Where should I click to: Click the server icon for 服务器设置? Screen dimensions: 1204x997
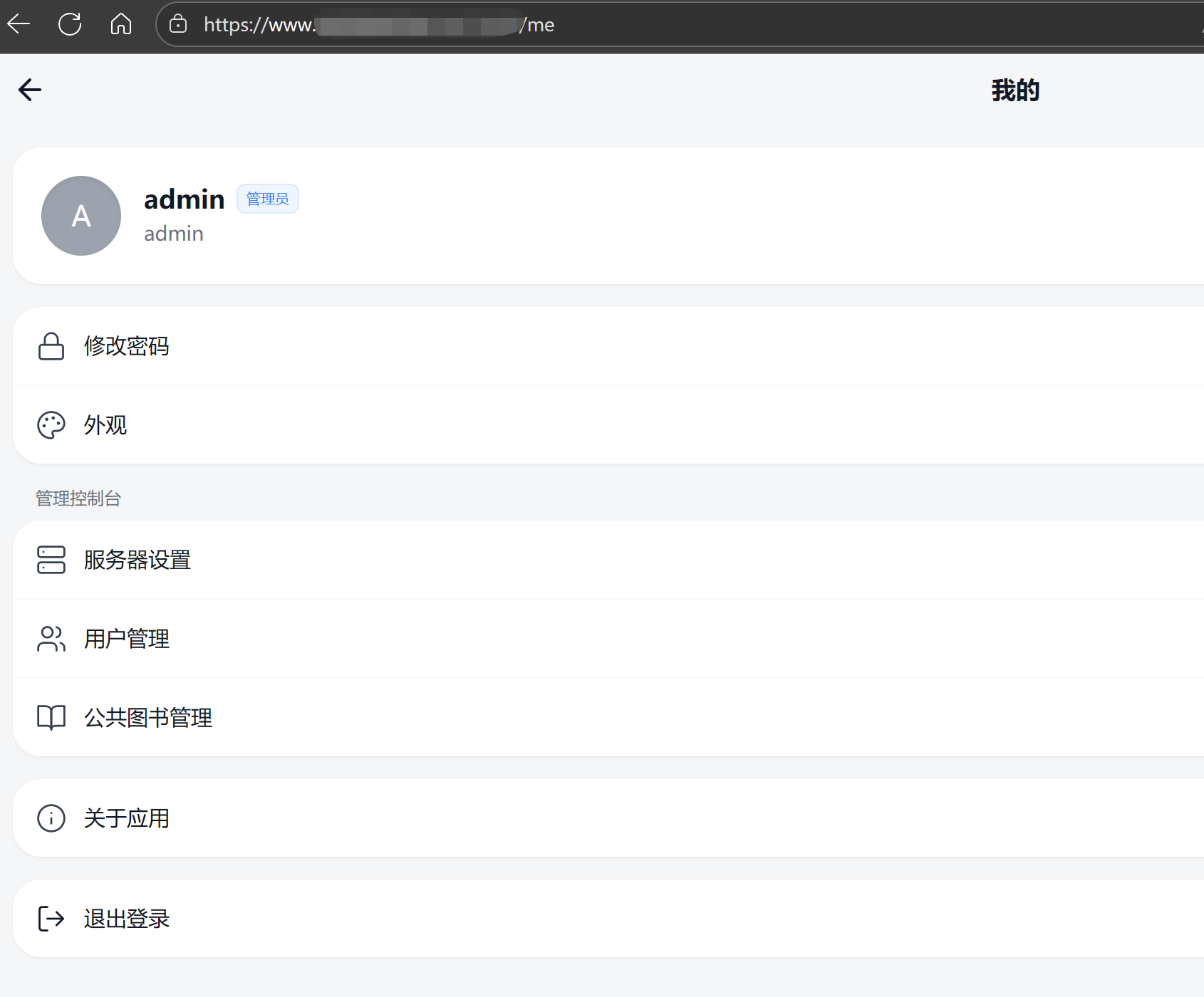click(51, 560)
